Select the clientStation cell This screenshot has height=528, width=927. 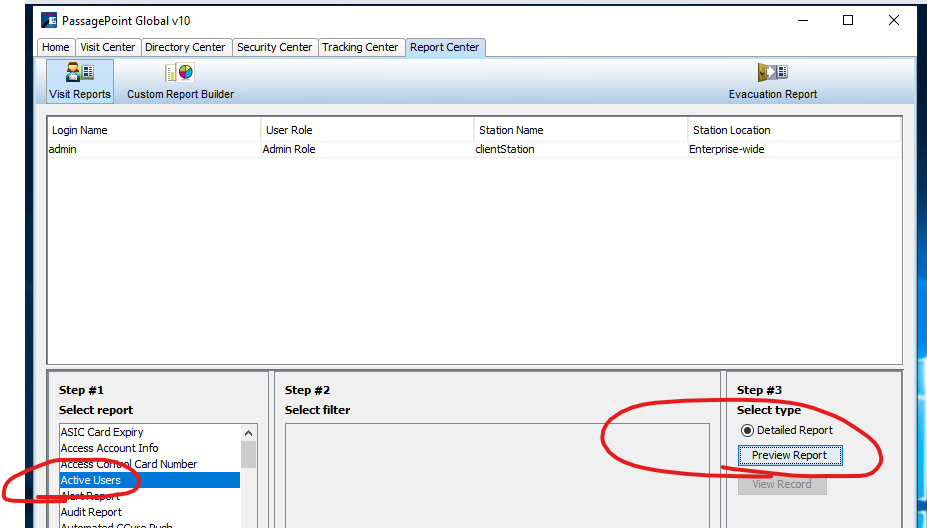point(581,150)
